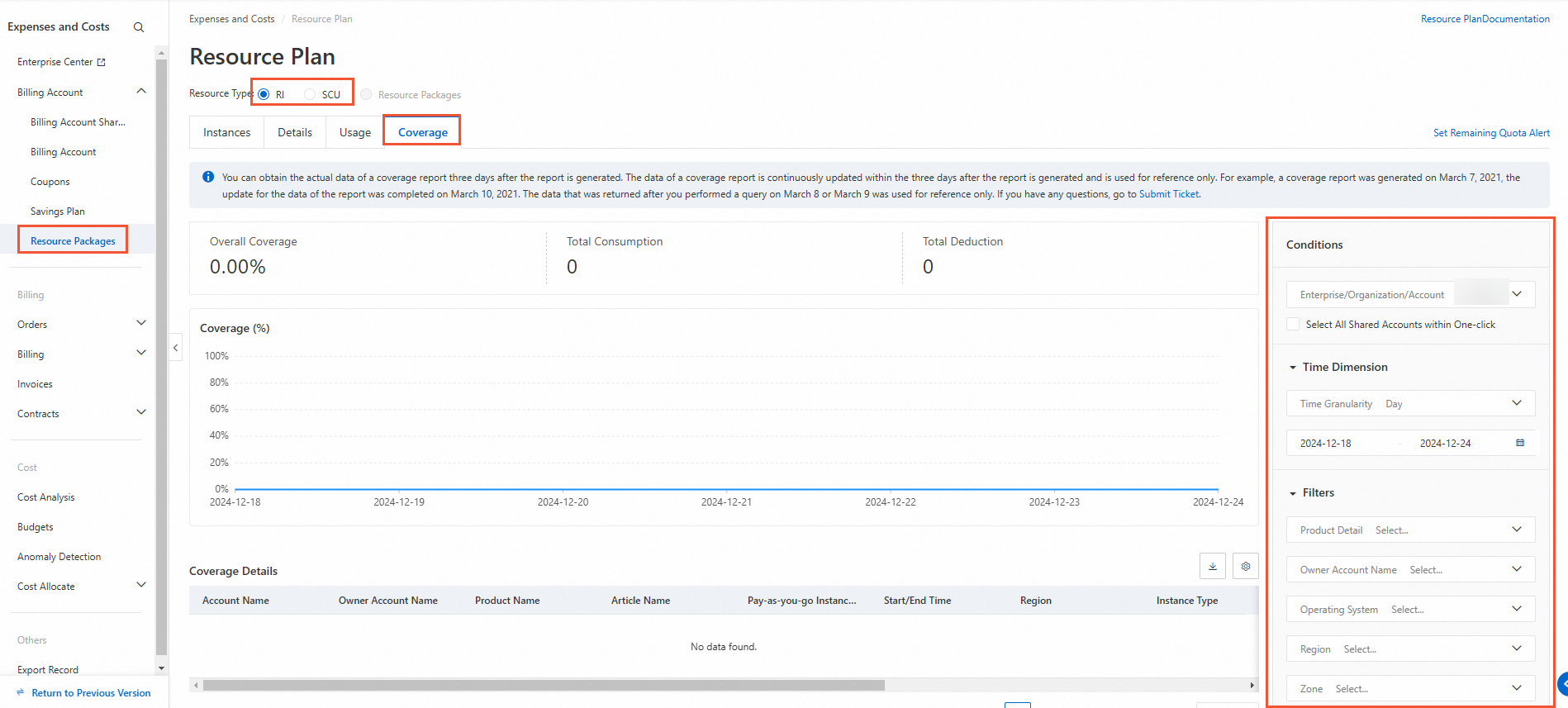
Task: Expand the Contracts sidebar menu
Action: click(141, 412)
